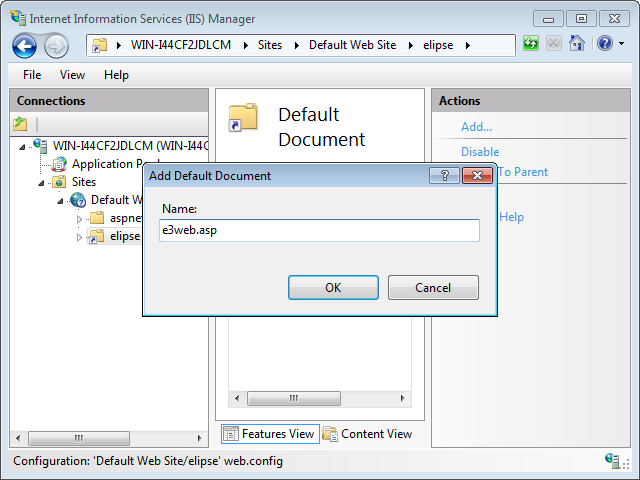The height and width of the screenshot is (480, 640).
Task: Click the dialog's question mark help button
Action: click(444, 176)
